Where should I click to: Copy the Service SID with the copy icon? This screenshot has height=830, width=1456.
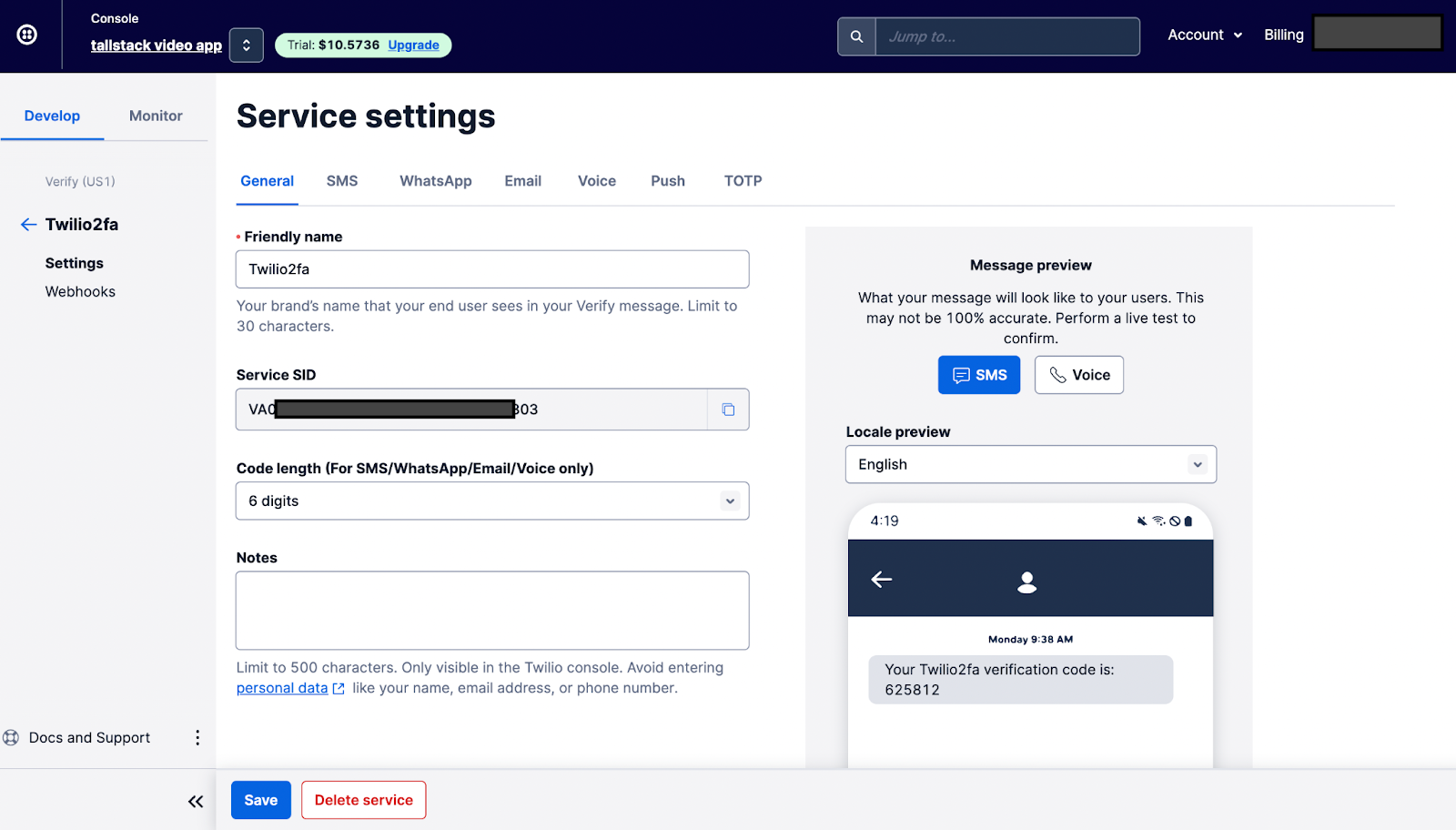click(x=728, y=410)
